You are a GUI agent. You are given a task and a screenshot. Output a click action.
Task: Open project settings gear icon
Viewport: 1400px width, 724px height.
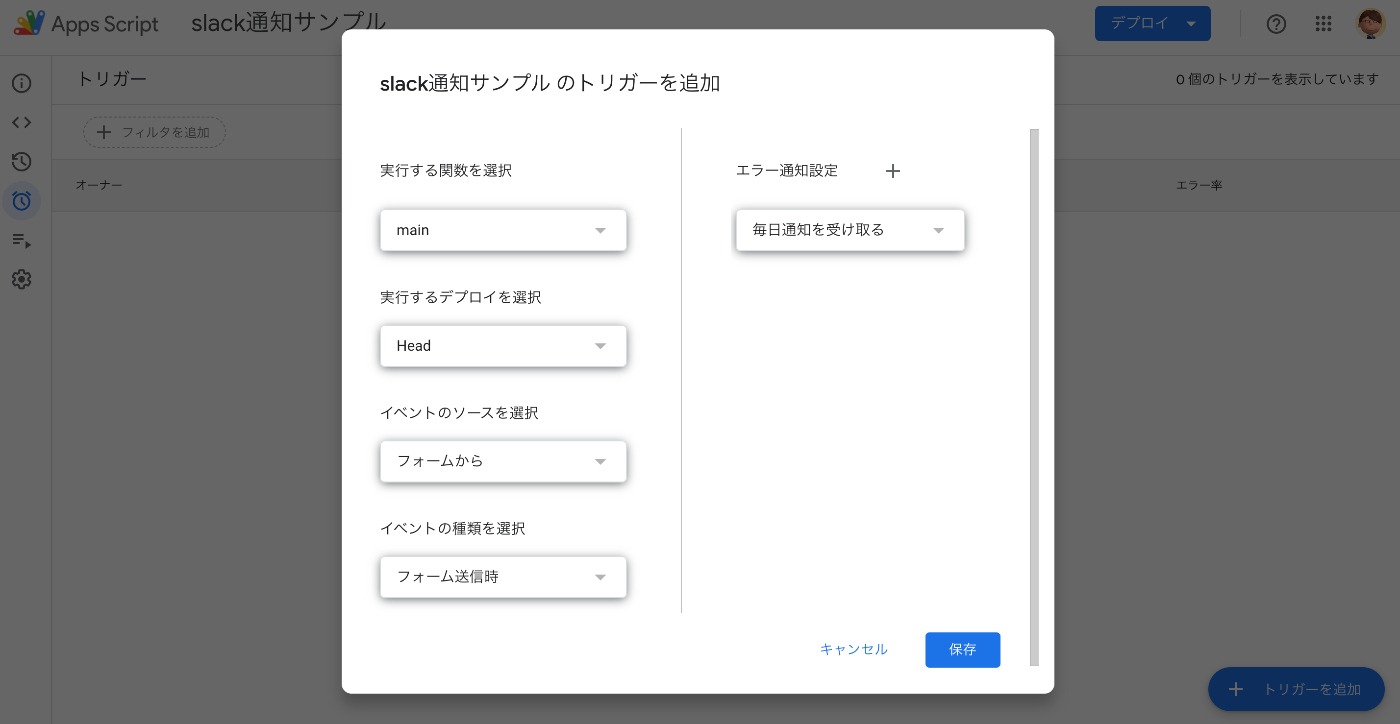click(x=21, y=279)
